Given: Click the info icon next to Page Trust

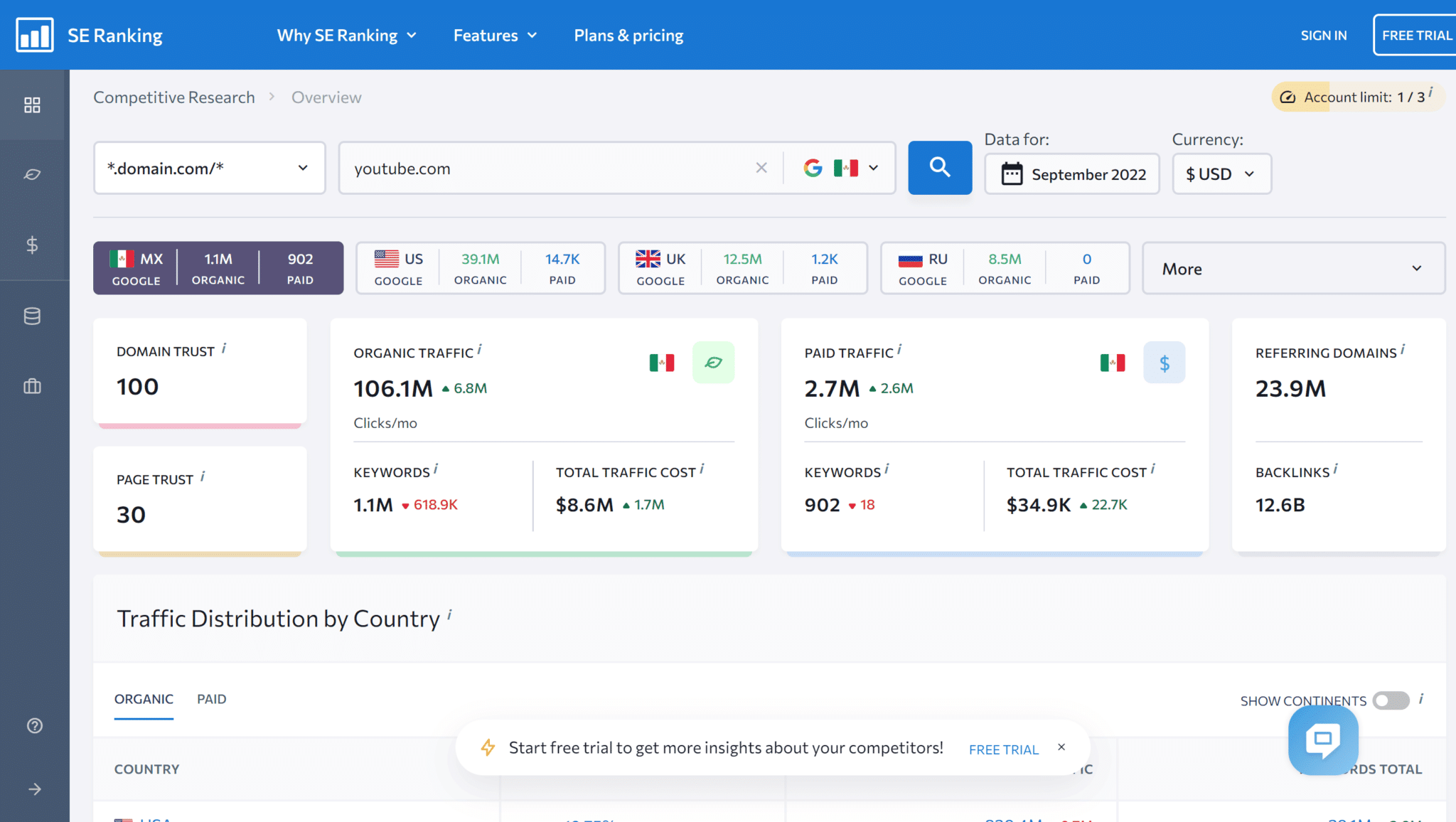Looking at the screenshot, I should click(x=203, y=476).
